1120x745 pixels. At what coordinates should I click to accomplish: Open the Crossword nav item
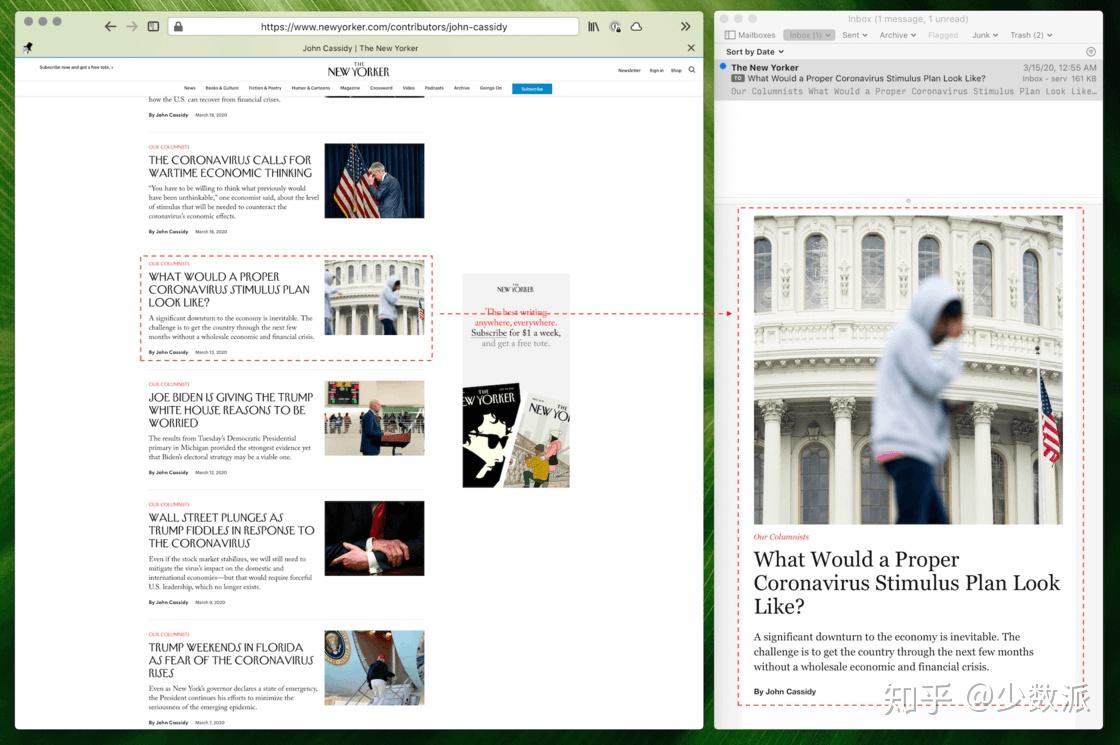coord(381,88)
